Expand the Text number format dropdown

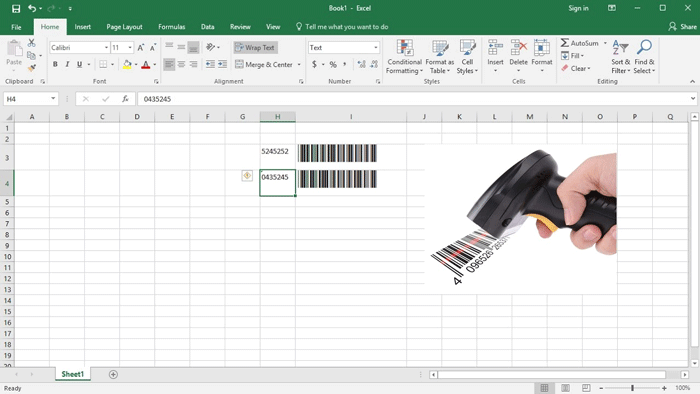pyautogui.click(x=375, y=47)
